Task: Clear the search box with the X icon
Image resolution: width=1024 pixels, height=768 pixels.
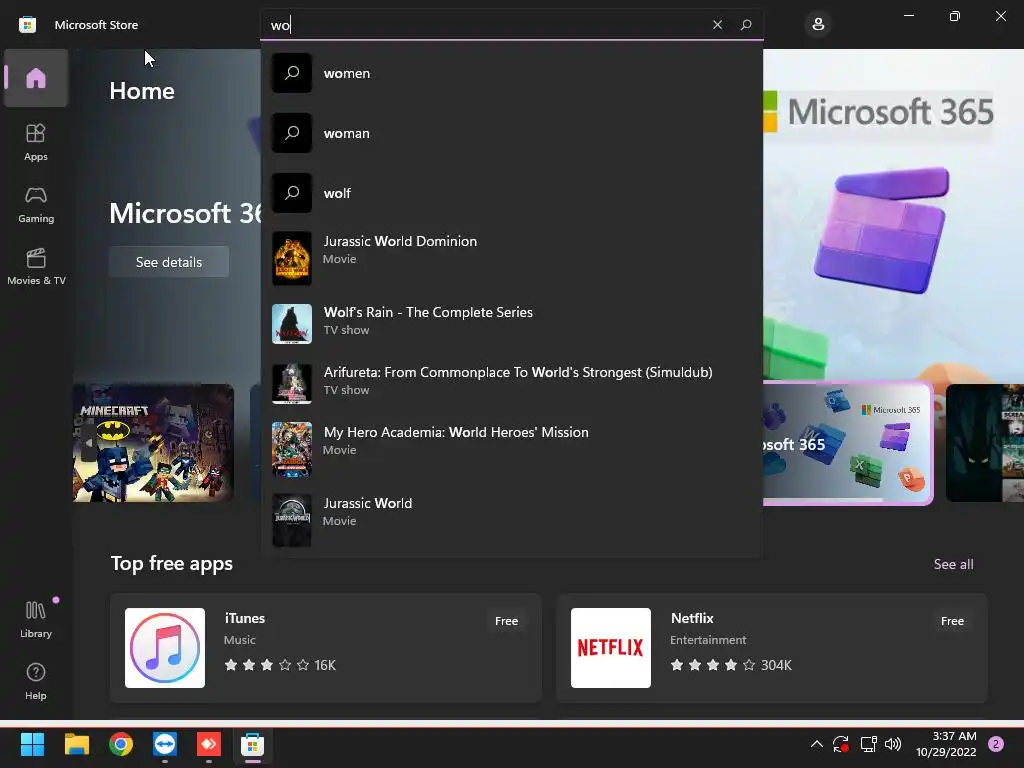Action: click(717, 25)
